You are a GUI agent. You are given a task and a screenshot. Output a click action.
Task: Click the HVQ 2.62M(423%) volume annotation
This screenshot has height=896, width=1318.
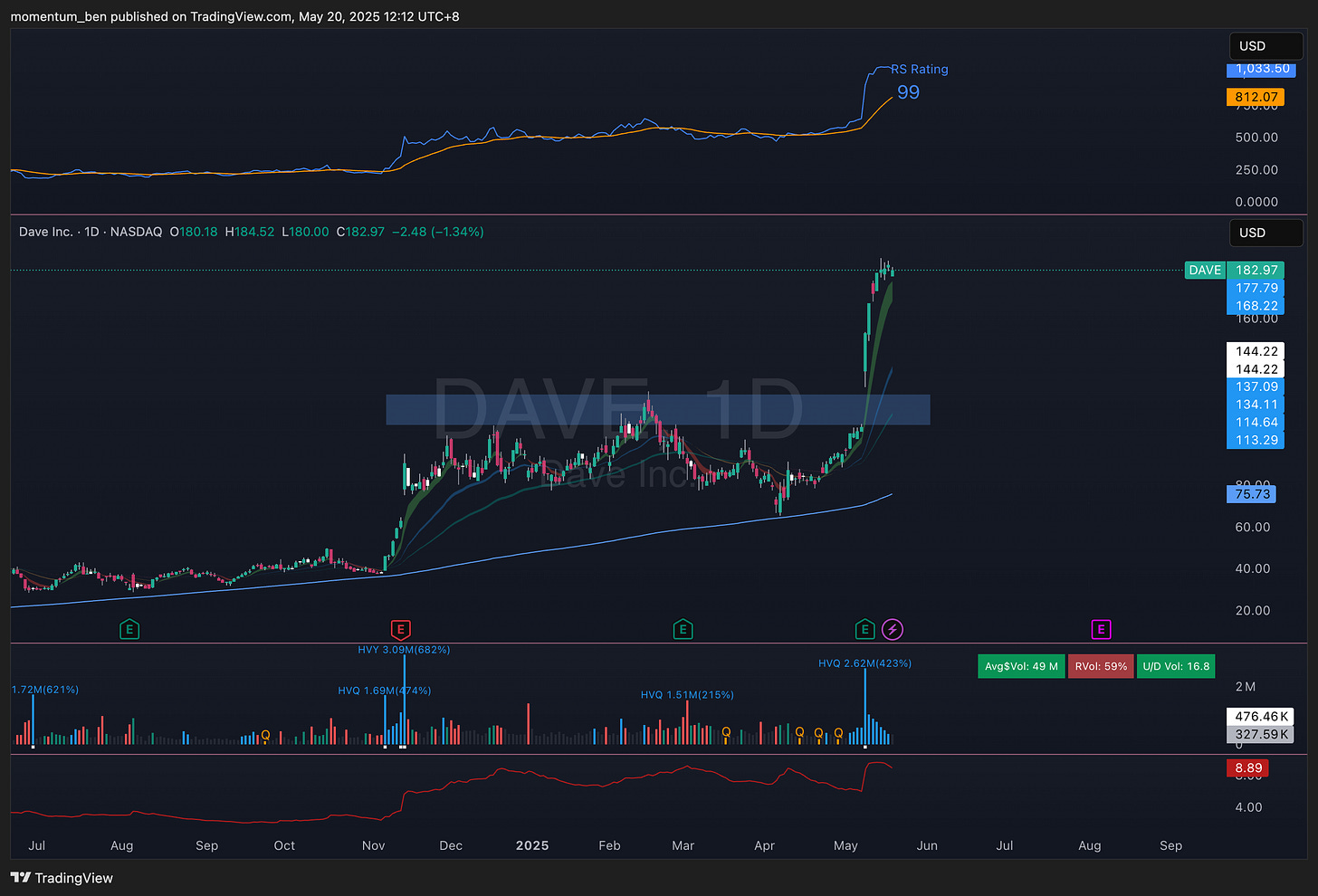[x=864, y=663]
